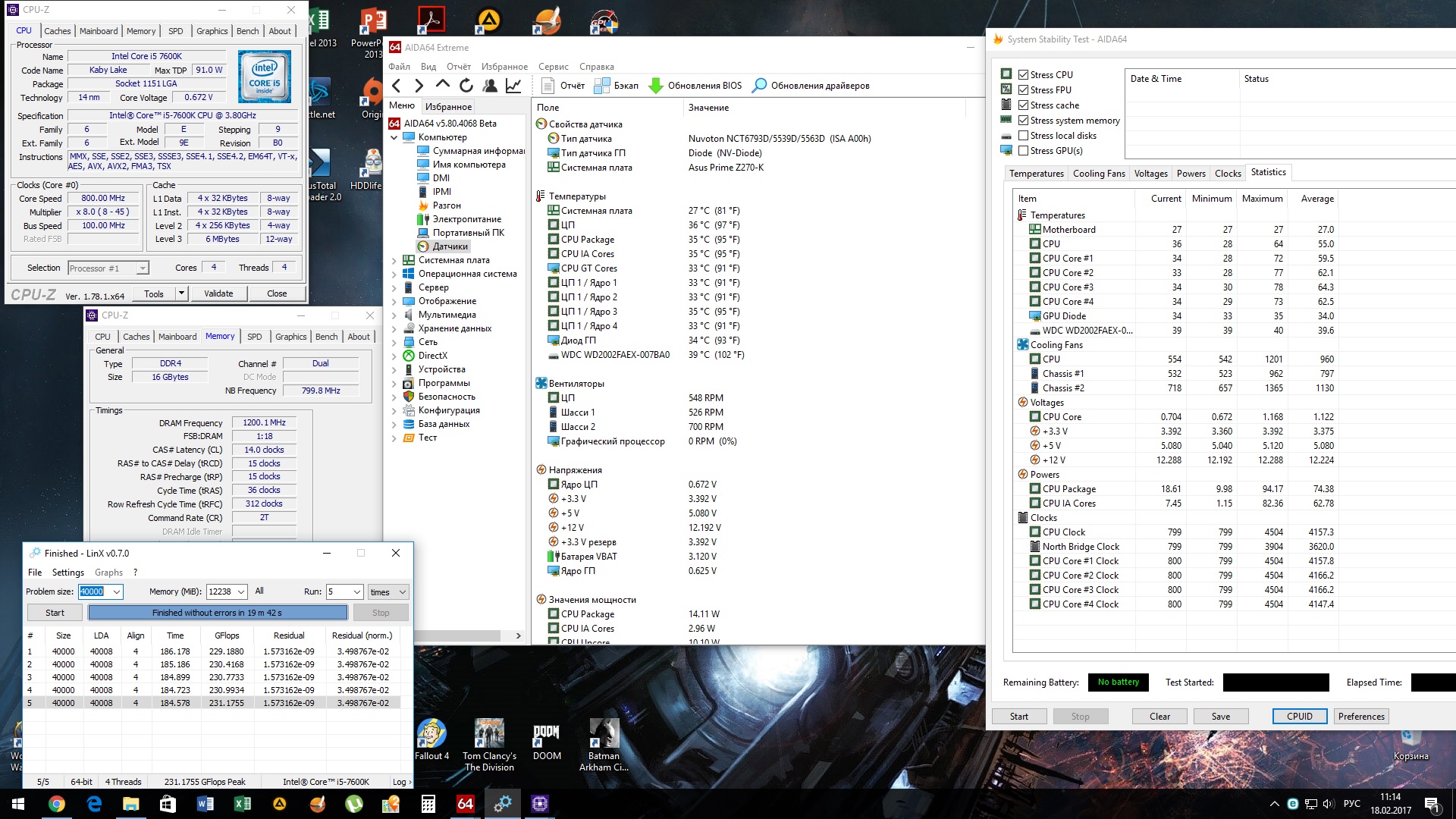Click Обновления BIOS green download icon
The image size is (1456, 819).
pos(656,86)
